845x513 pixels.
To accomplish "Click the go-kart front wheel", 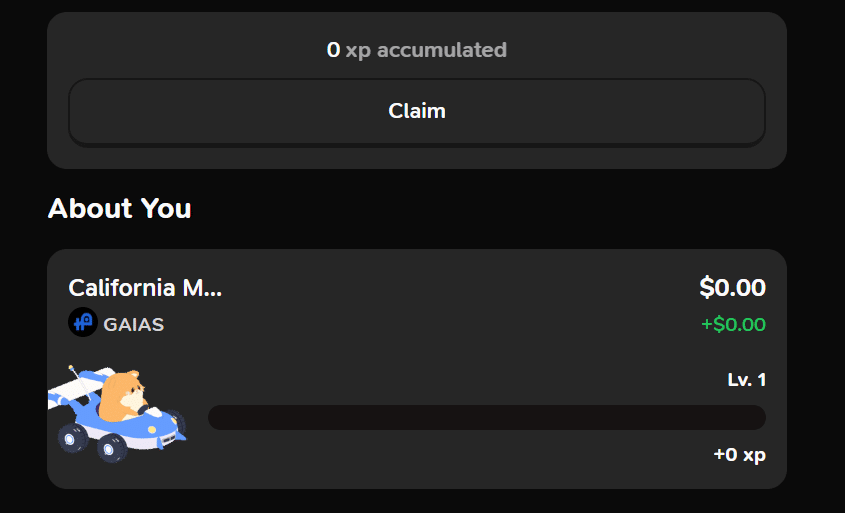I will coord(112,447).
